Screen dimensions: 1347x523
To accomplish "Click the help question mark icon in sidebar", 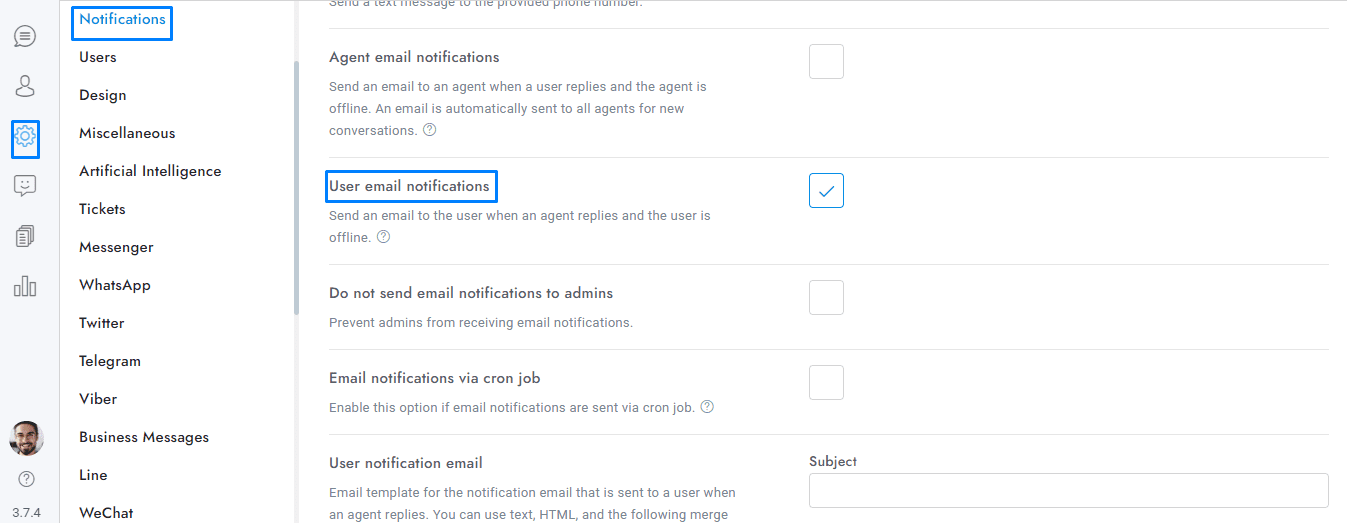I will 26,479.
